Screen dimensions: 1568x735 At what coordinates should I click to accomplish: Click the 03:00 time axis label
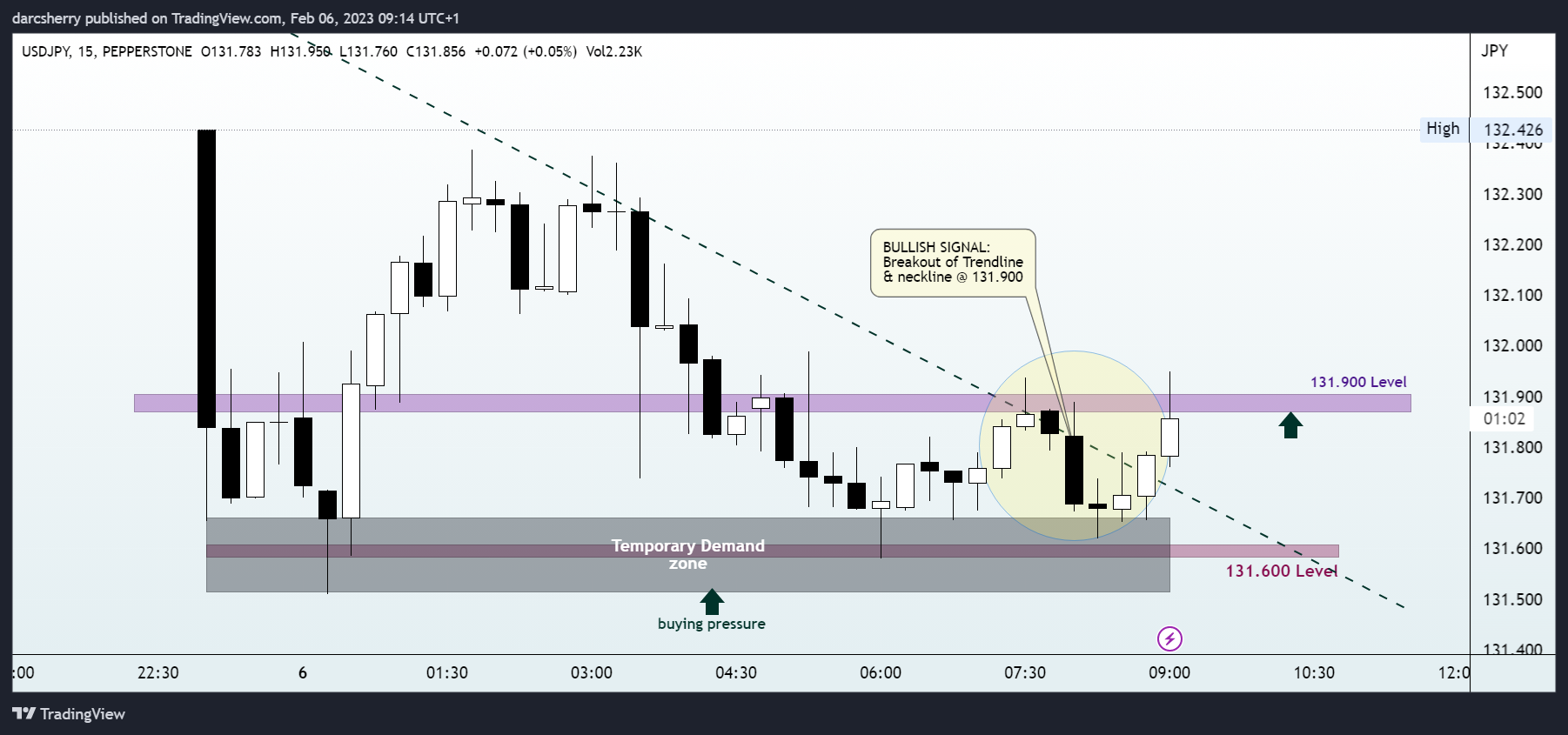coord(592,672)
